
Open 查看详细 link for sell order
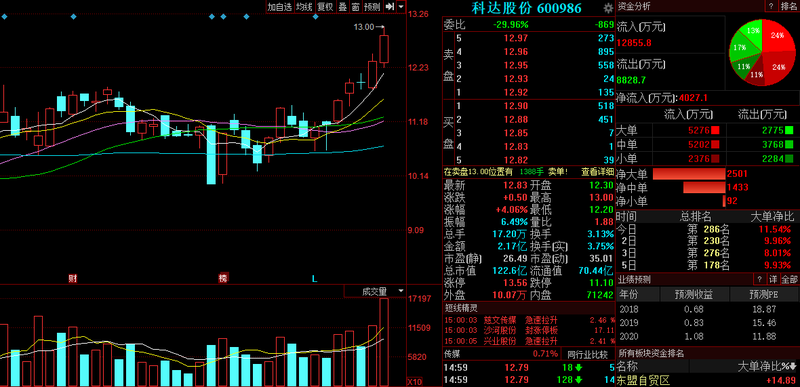[597, 172]
